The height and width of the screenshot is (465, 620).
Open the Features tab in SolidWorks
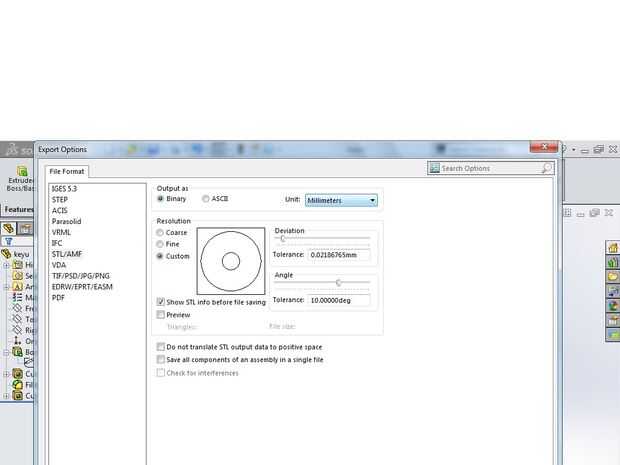[x=19, y=209]
